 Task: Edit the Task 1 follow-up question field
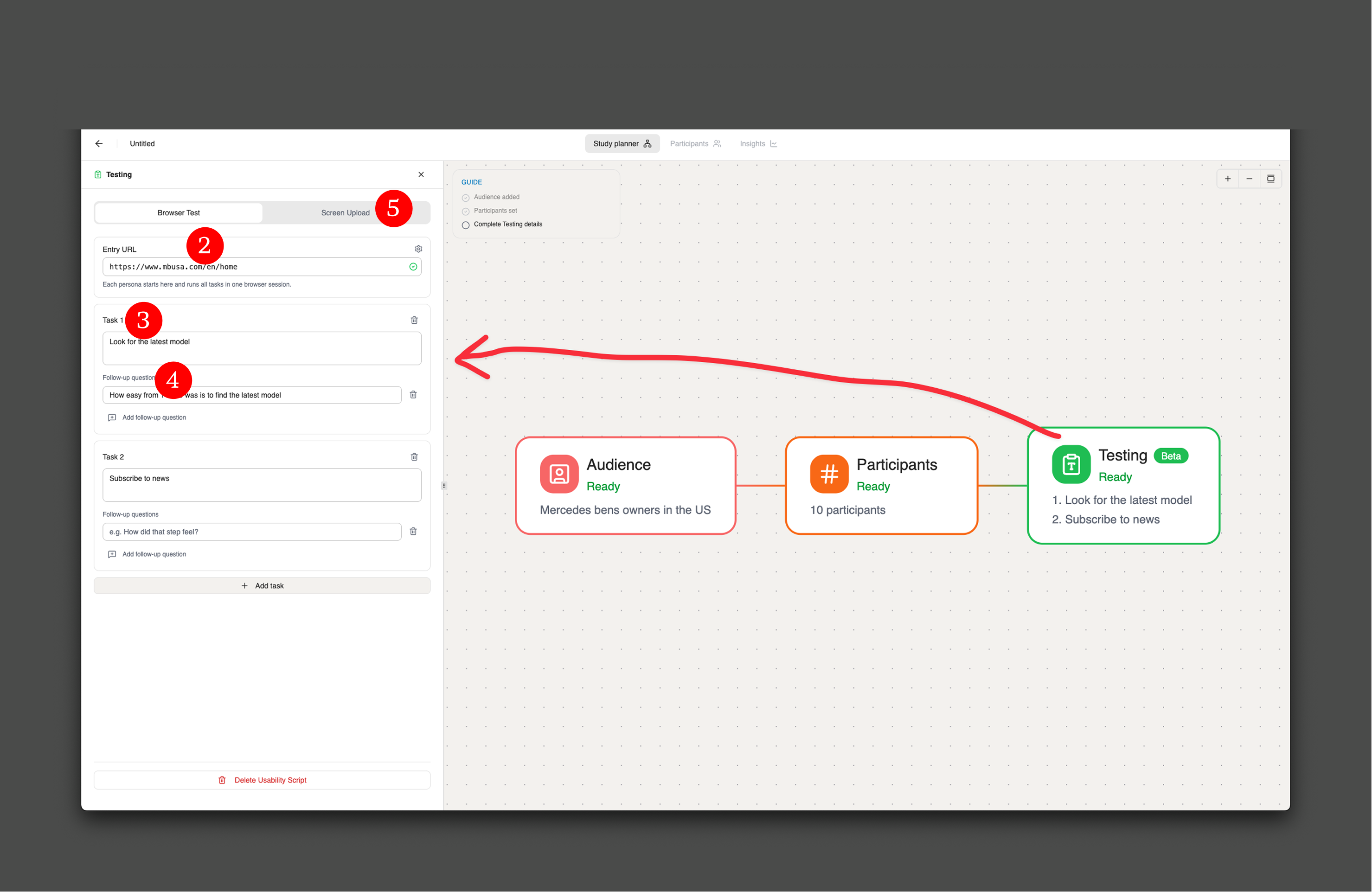click(252, 395)
